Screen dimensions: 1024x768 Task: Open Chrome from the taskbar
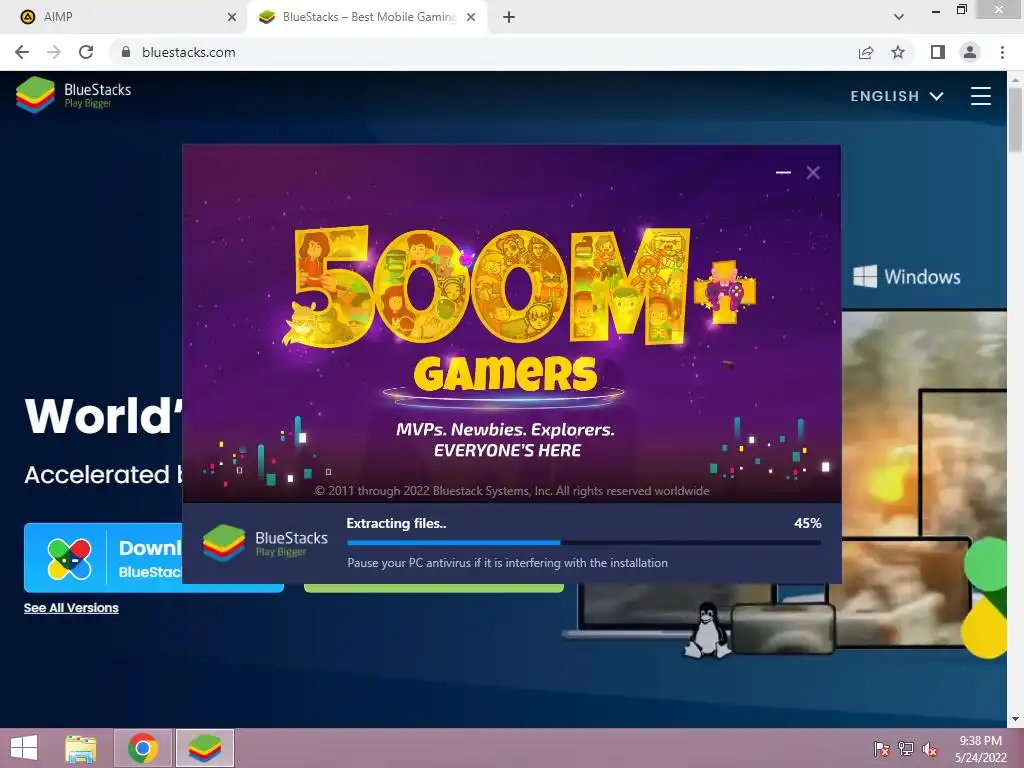click(143, 748)
